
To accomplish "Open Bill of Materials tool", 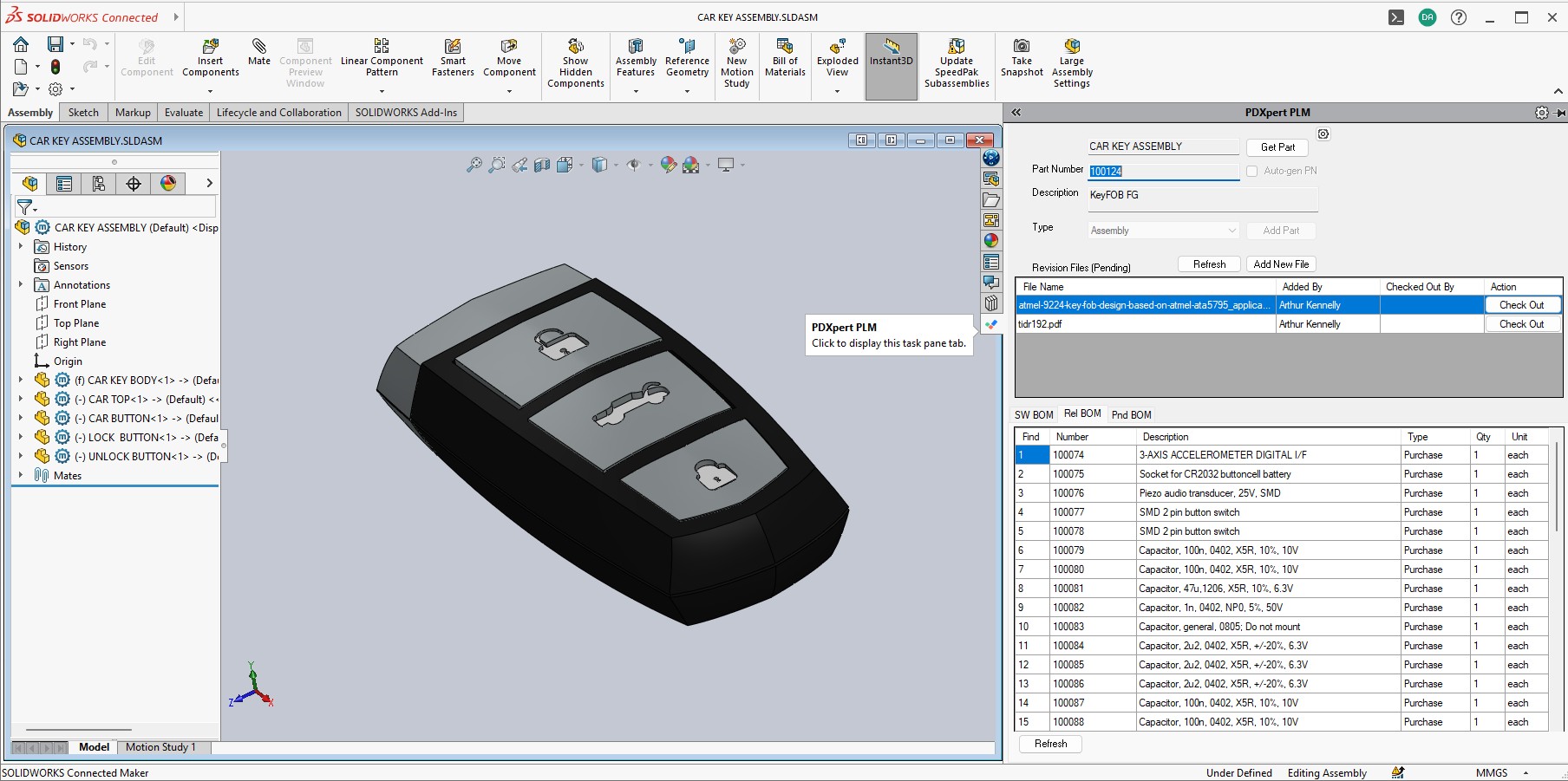I will (785, 58).
